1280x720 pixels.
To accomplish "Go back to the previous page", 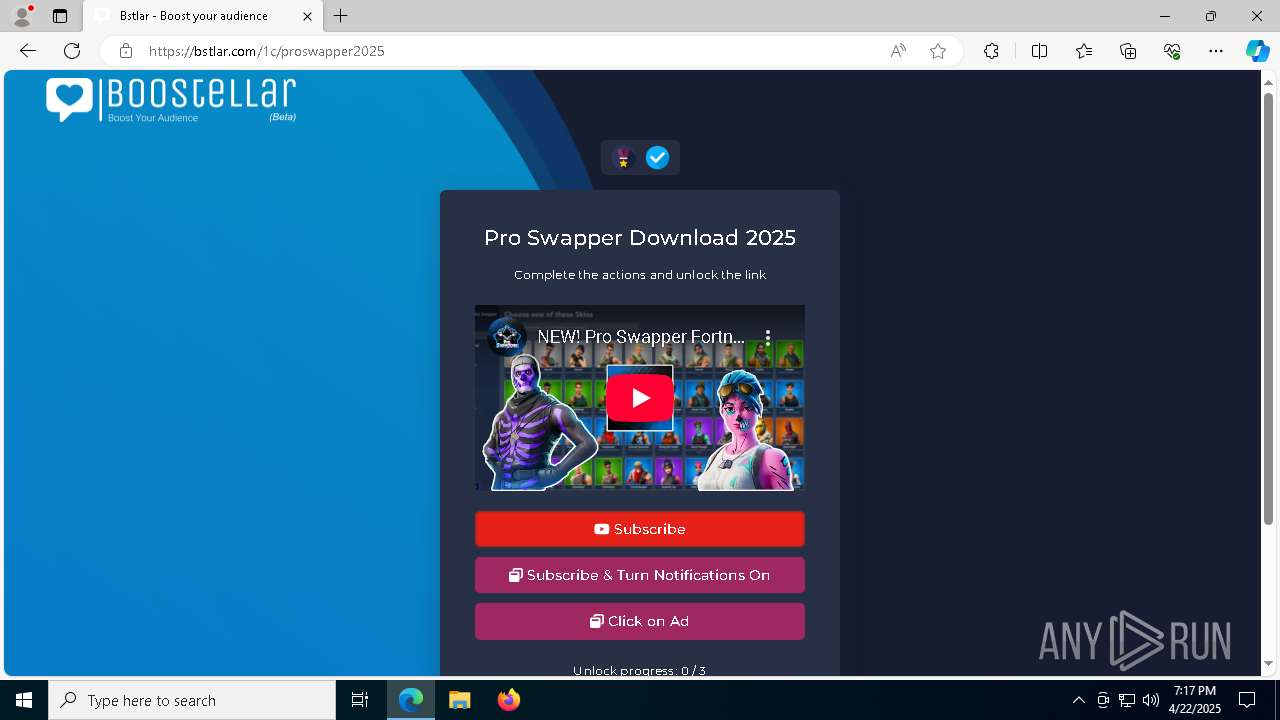I will [x=28, y=51].
